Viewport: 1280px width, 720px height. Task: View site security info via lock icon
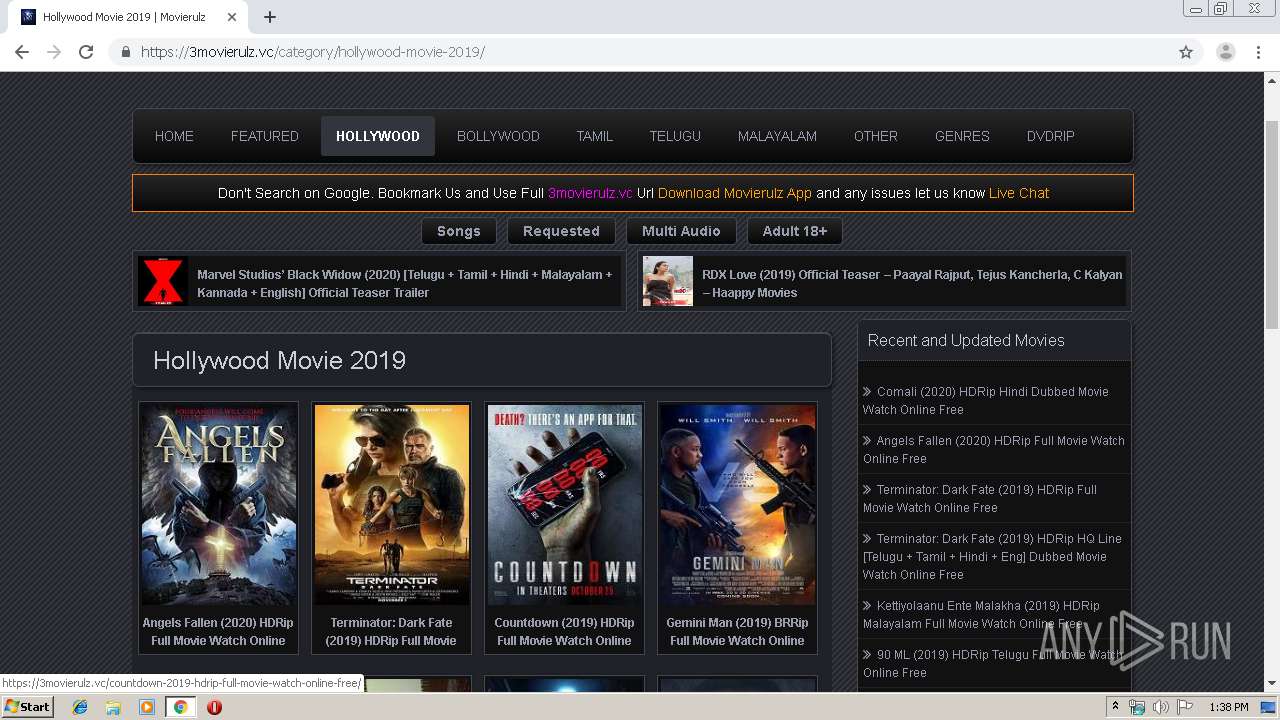click(x=126, y=52)
